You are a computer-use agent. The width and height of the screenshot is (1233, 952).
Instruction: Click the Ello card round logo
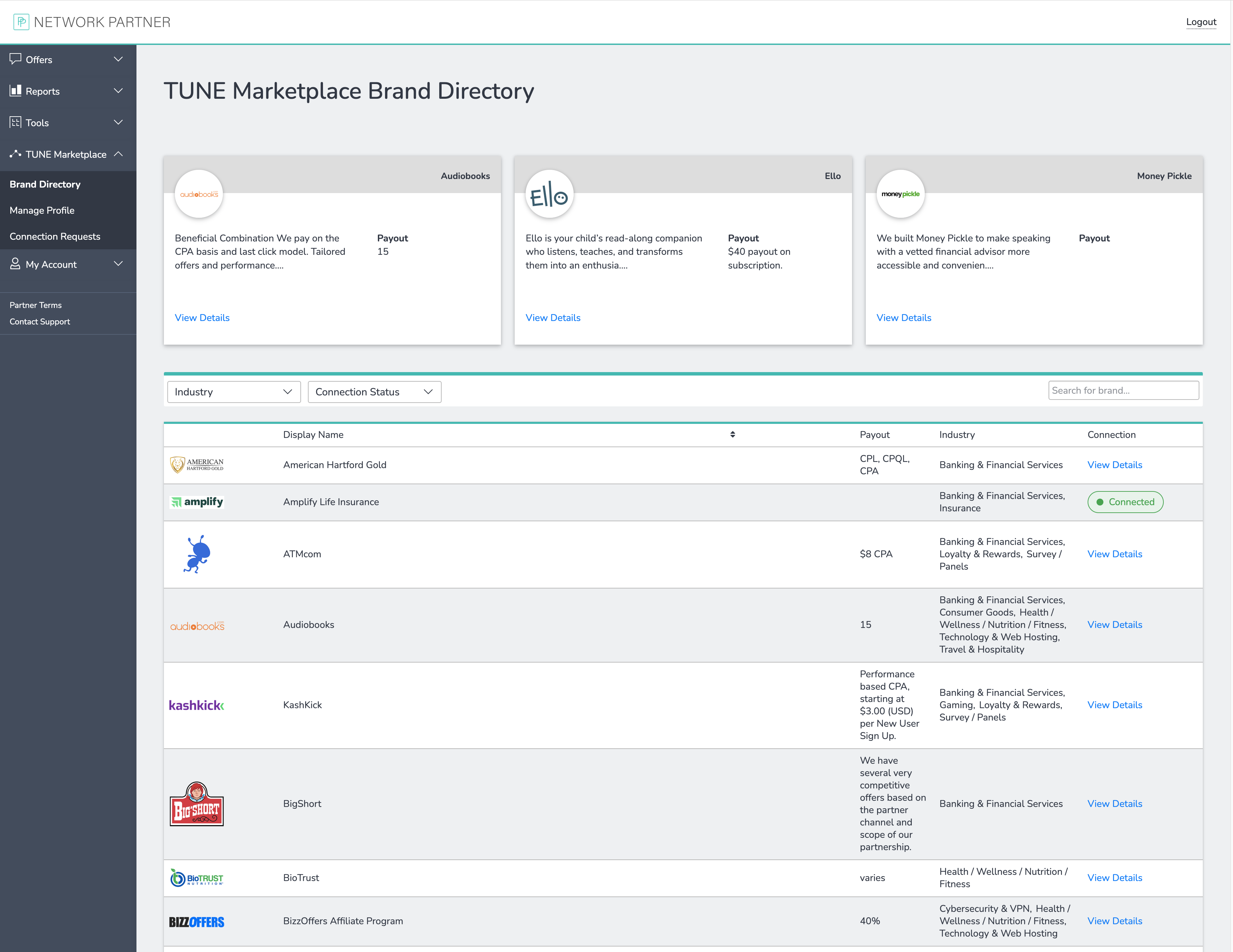pyautogui.click(x=549, y=194)
